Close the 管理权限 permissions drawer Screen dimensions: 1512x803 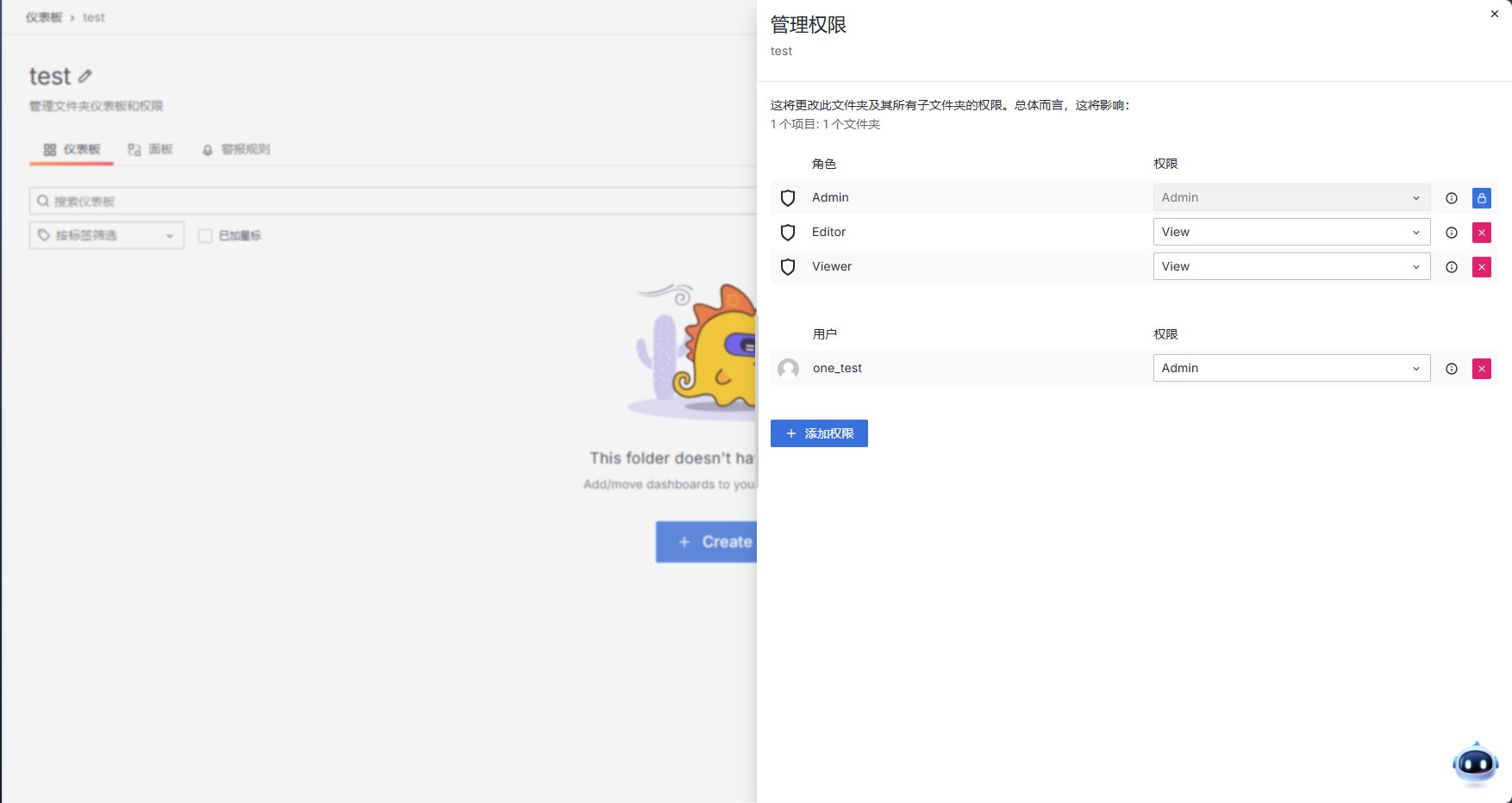point(1494,14)
